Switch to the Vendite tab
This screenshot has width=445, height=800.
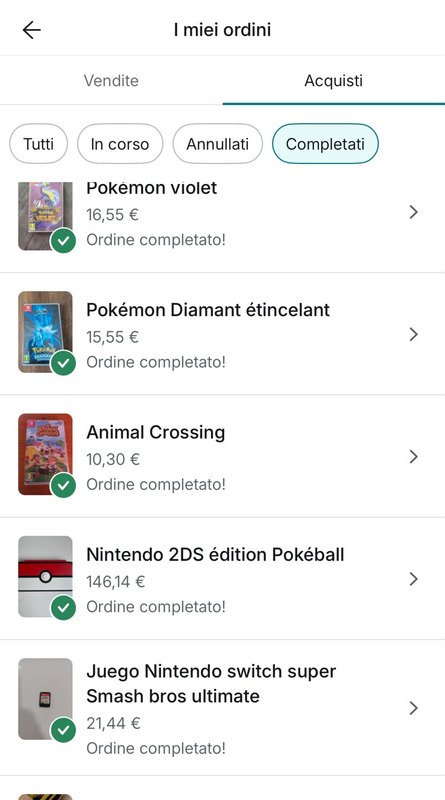[x=111, y=81]
